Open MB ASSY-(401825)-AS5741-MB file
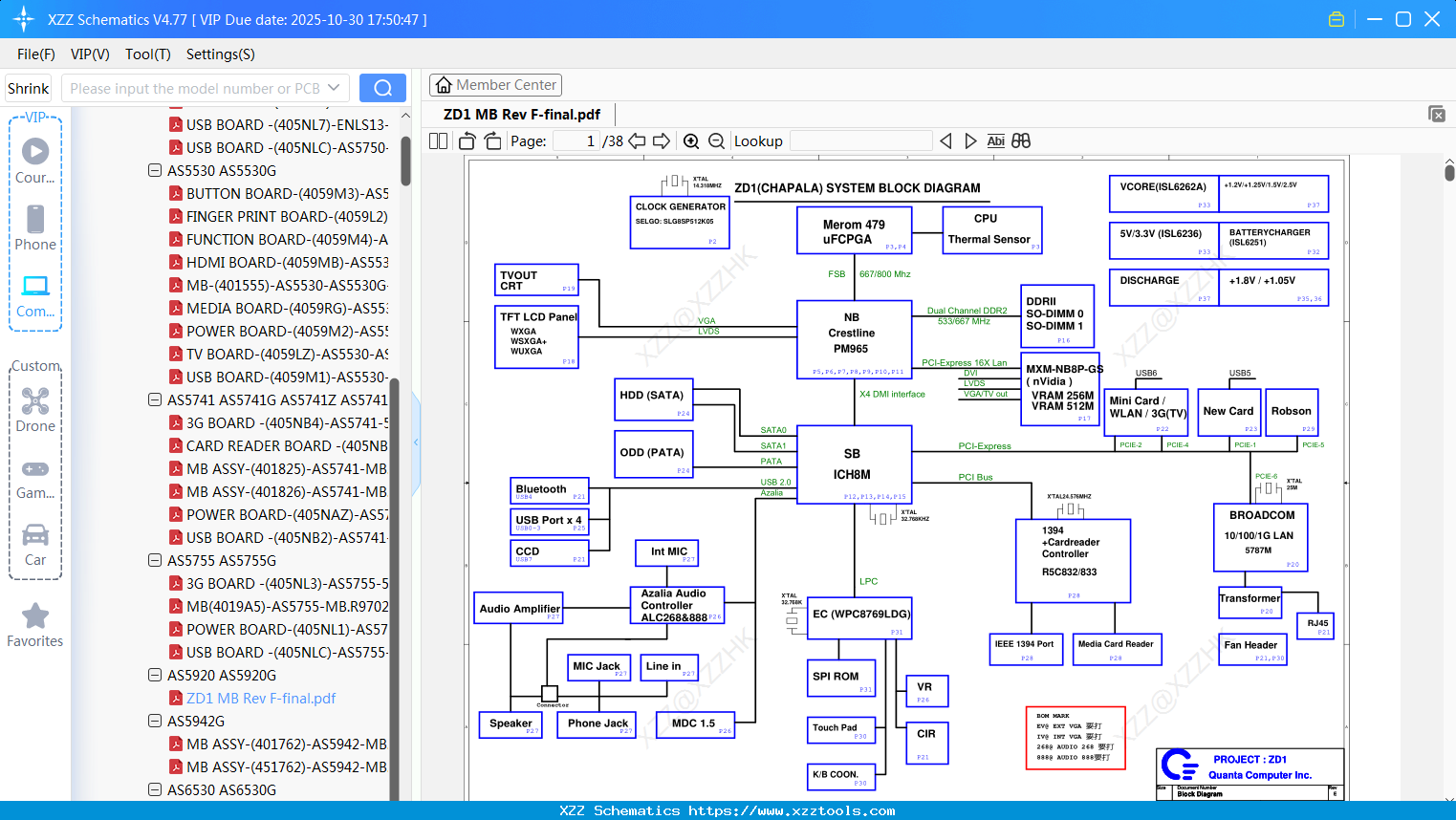 point(287,468)
